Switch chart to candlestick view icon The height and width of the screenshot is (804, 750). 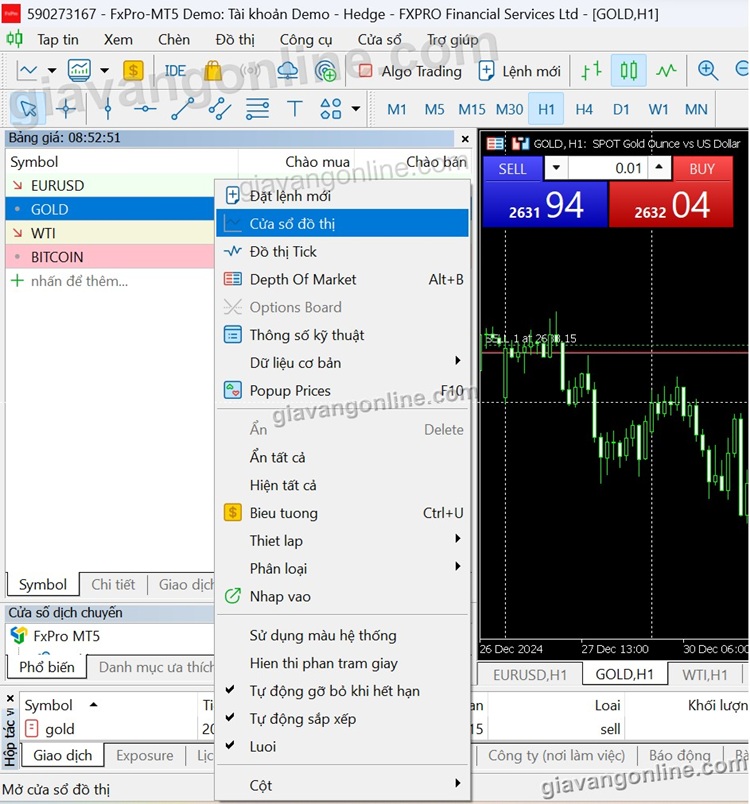(628, 71)
